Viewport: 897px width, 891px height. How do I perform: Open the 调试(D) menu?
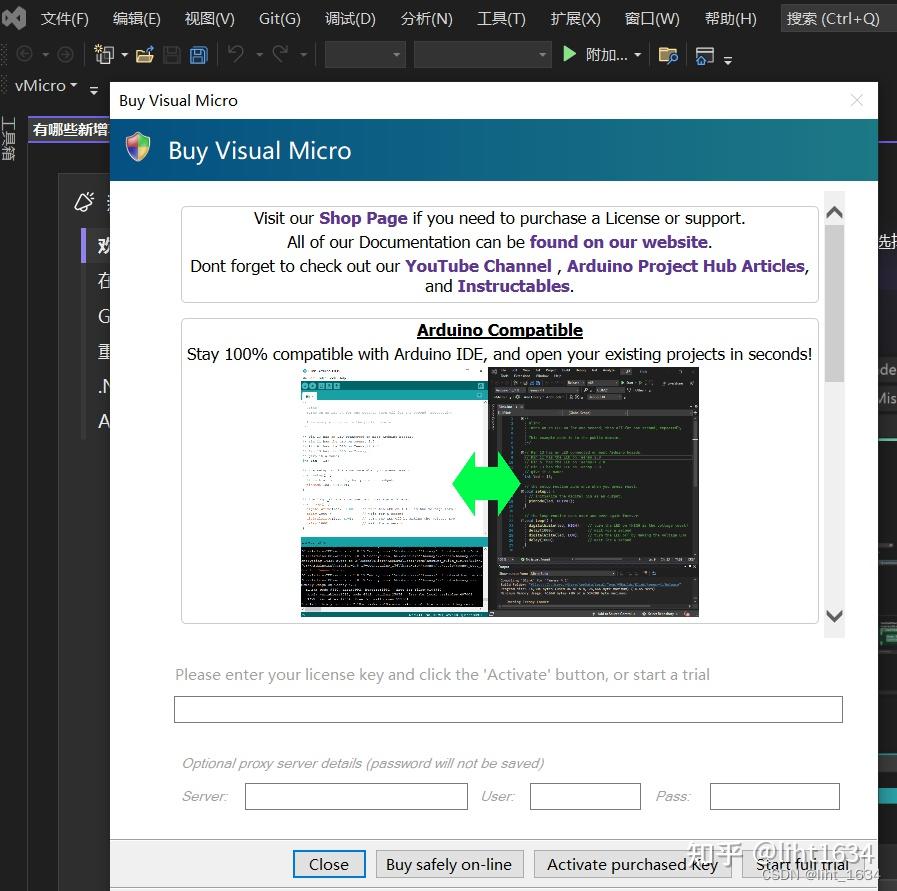350,17
